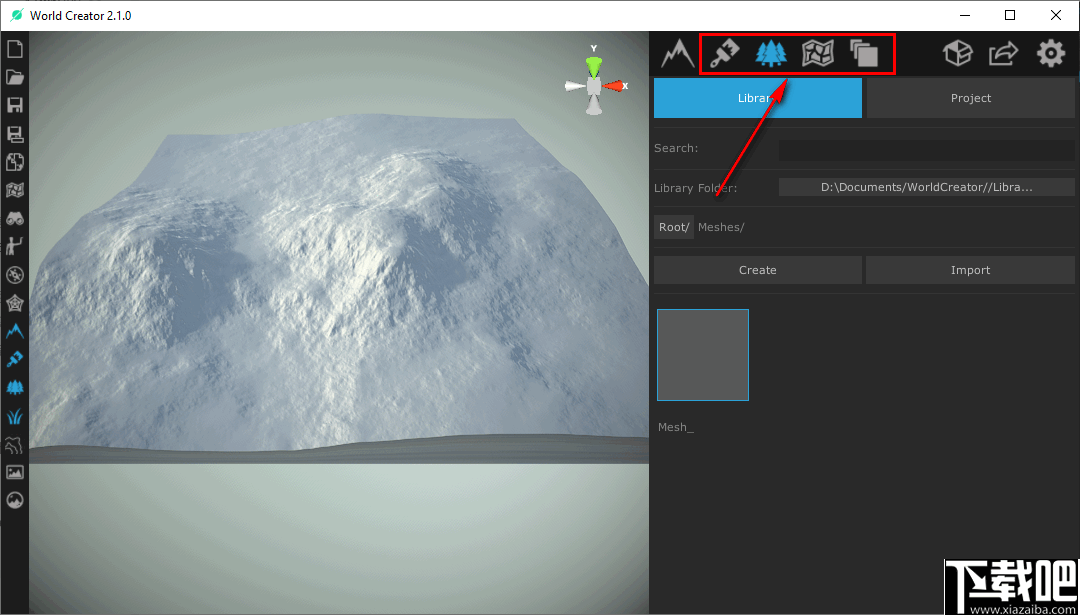Open the terrain mountain section icon
1080x615 pixels.
677,53
